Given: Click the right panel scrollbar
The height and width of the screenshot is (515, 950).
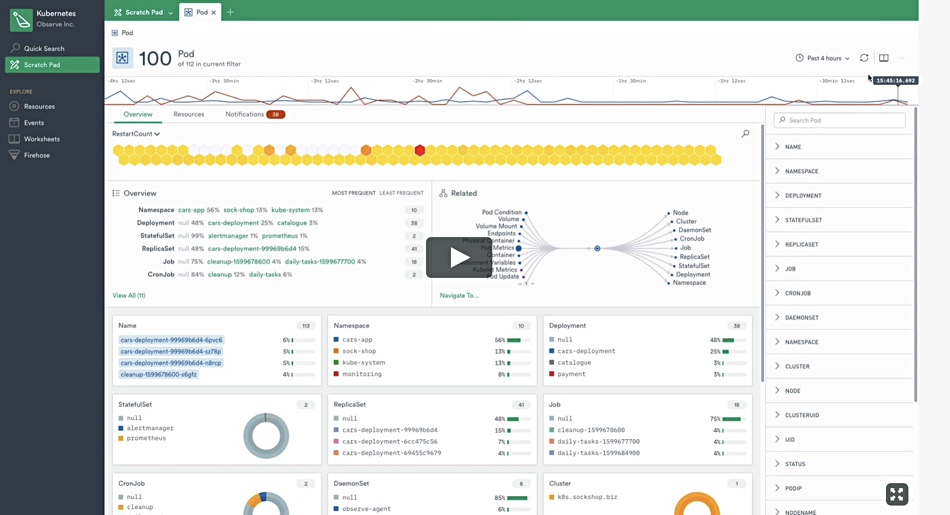Looking at the screenshot, I should (915, 254).
